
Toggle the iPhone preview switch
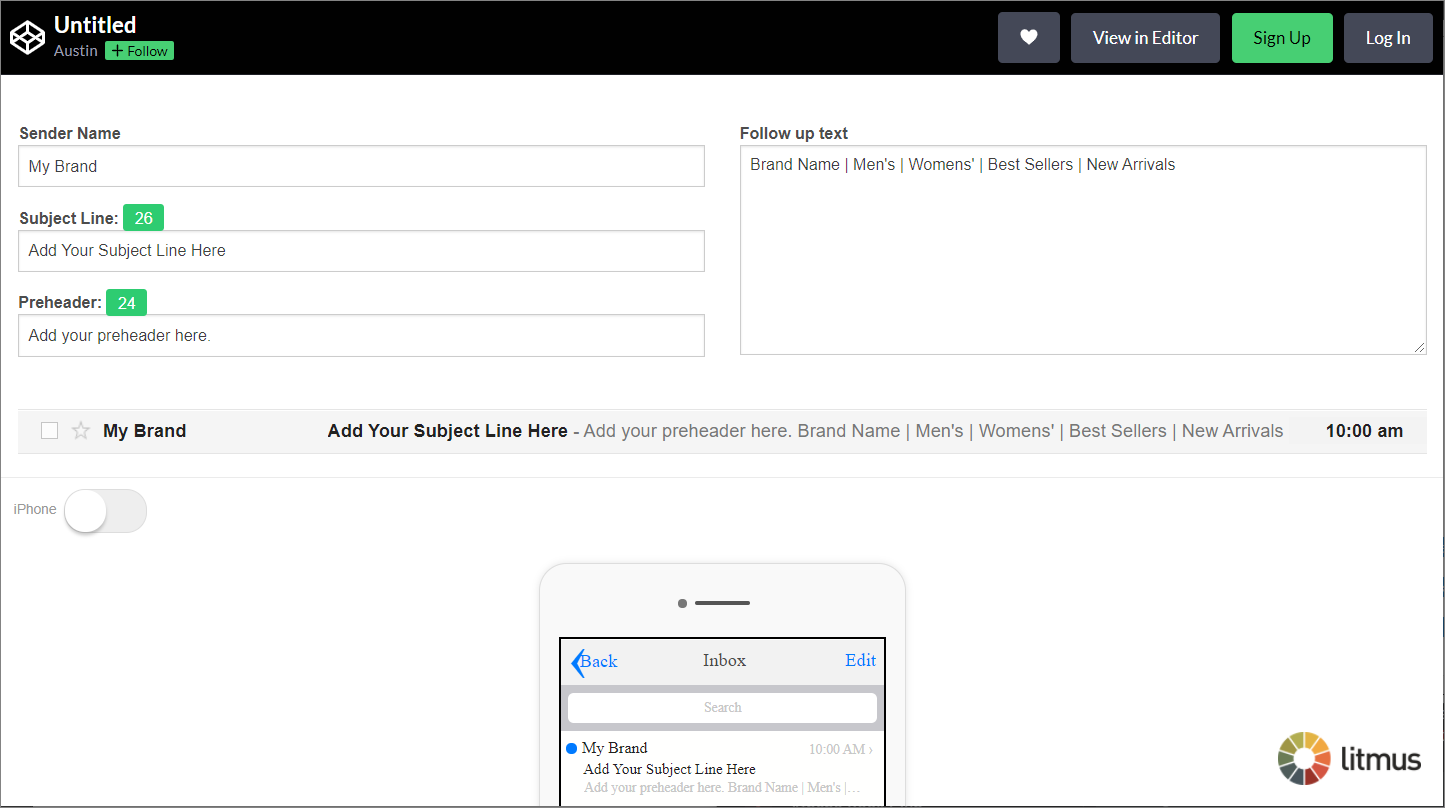tap(105, 510)
